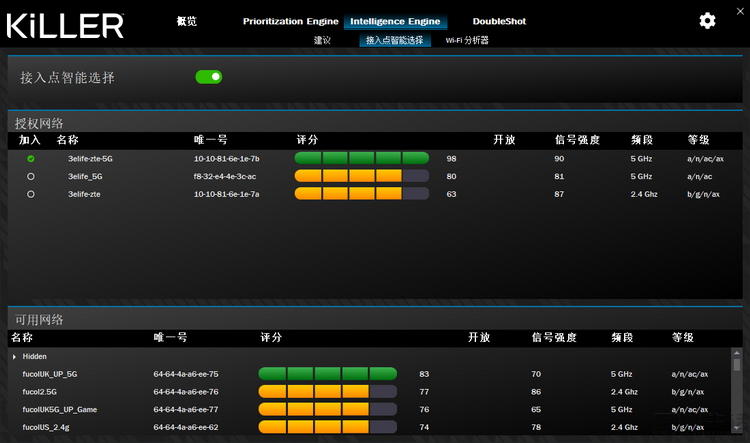Screen dimensions: 750x443
Task: Click the scroll-up arrow in 可用网络 list
Action: tap(737, 353)
